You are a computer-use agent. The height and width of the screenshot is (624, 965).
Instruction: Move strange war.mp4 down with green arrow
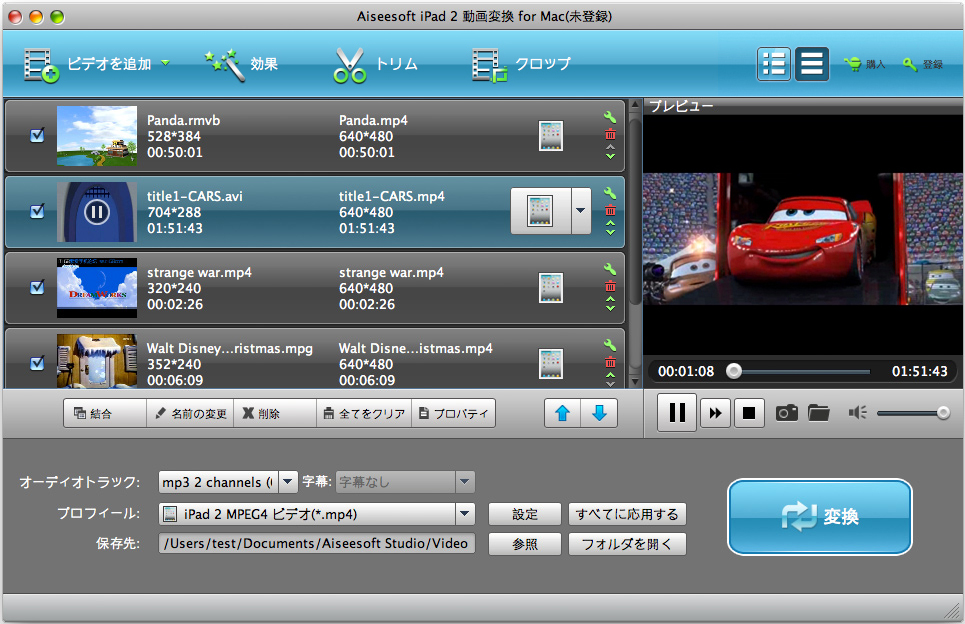[x=610, y=308]
